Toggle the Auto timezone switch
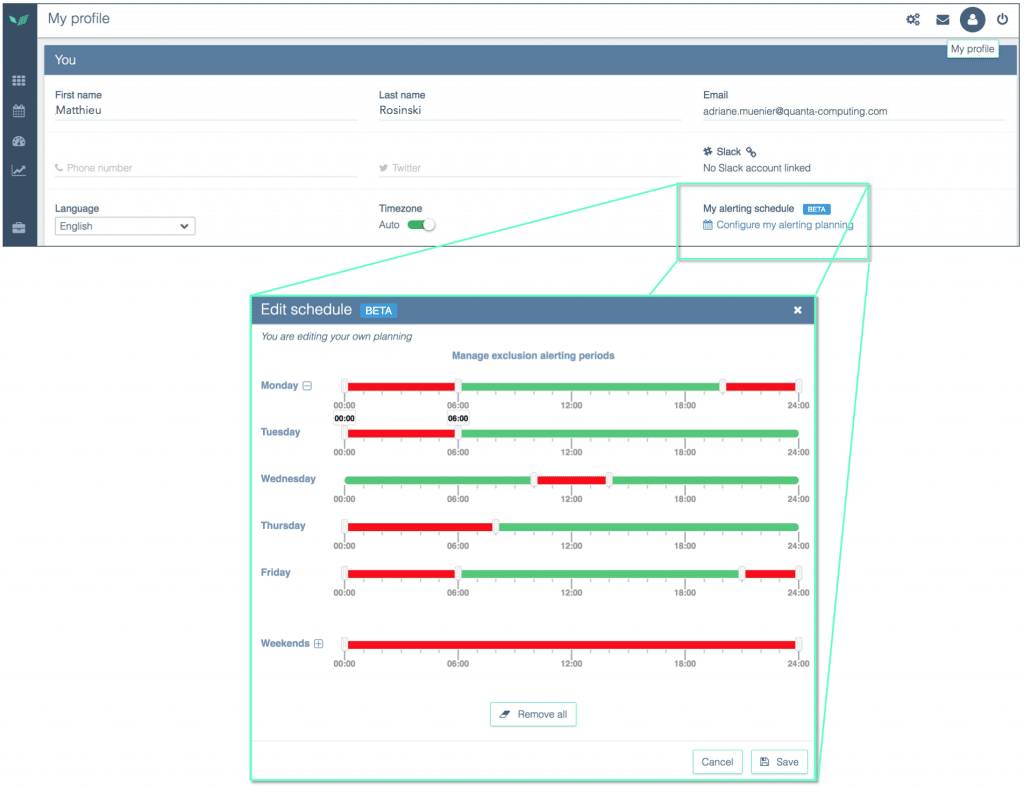Screen dimensions: 1024x788 (421, 225)
